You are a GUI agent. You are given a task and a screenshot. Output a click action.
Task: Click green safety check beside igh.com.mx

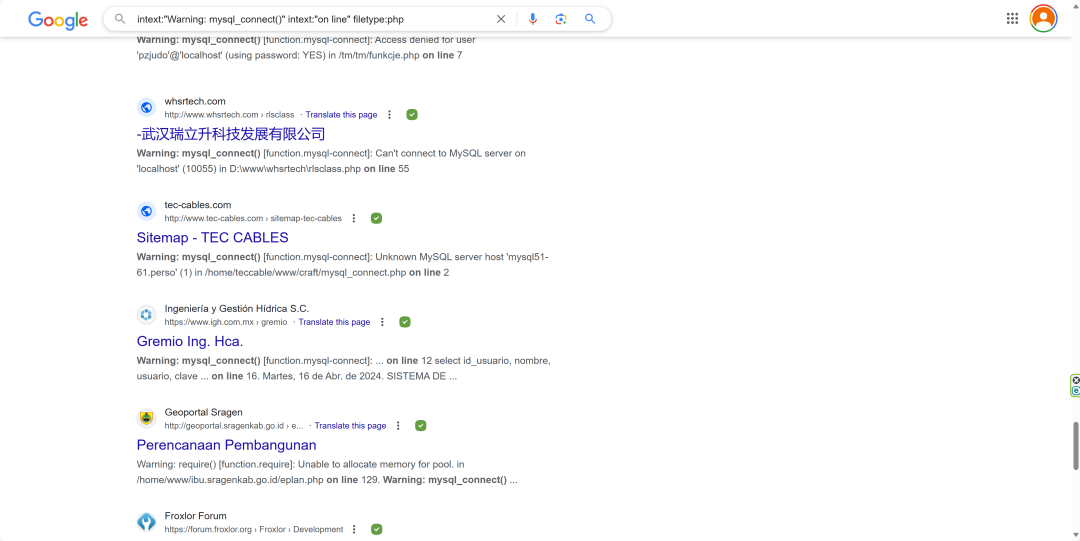pyautogui.click(x=405, y=322)
